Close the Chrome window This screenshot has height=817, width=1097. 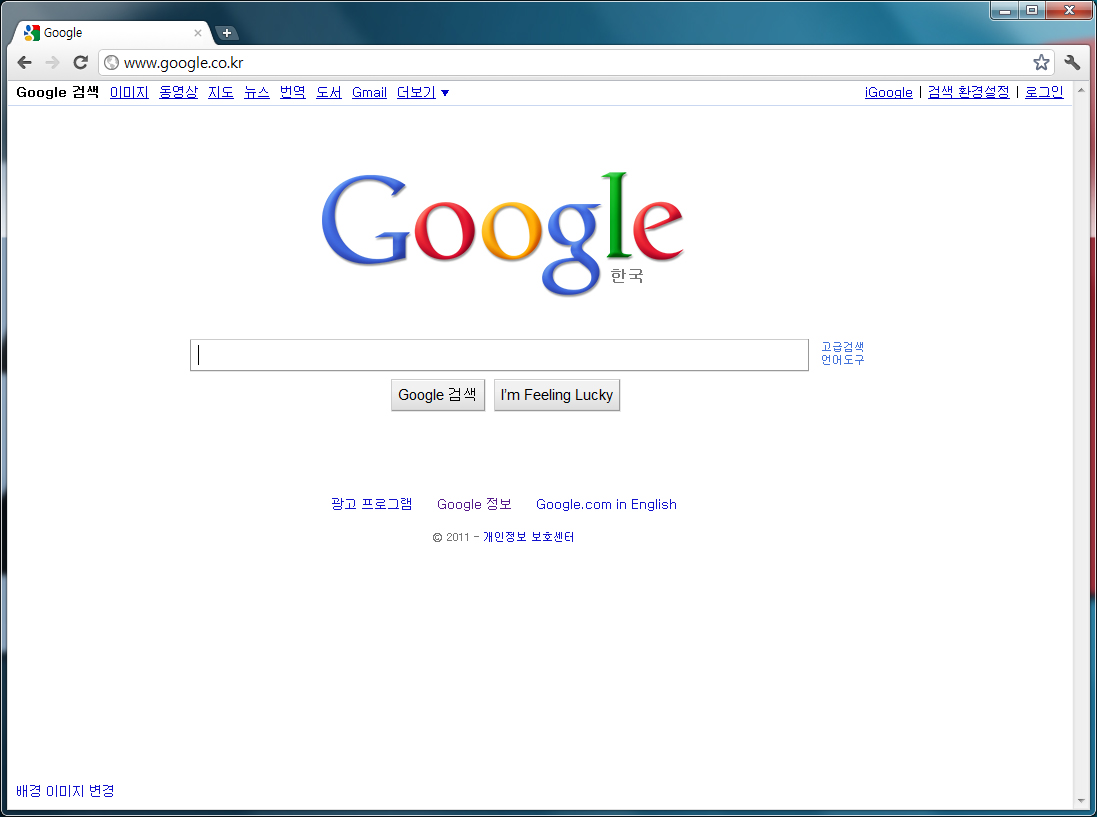tap(1069, 10)
